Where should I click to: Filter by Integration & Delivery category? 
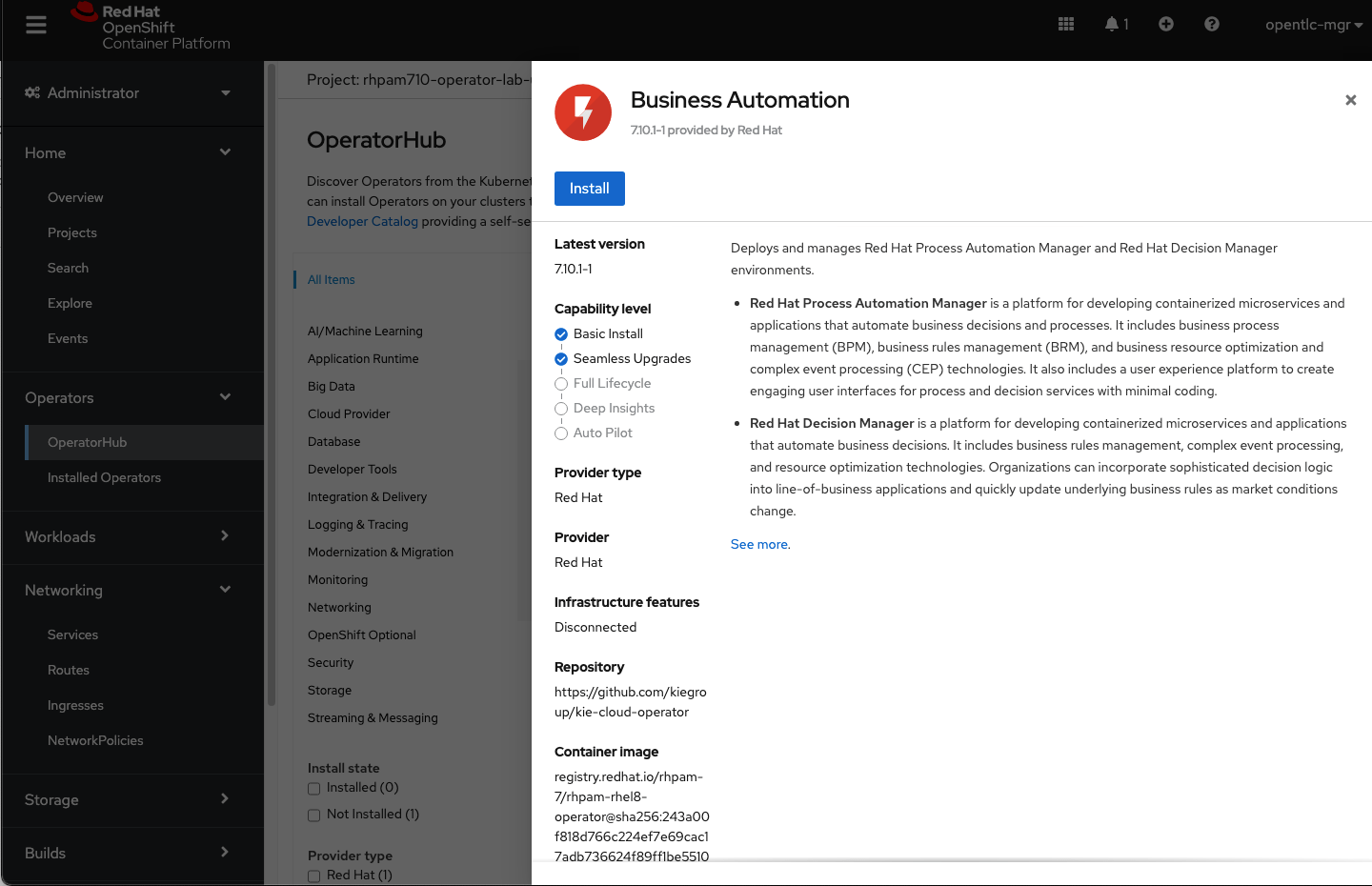[x=367, y=496]
